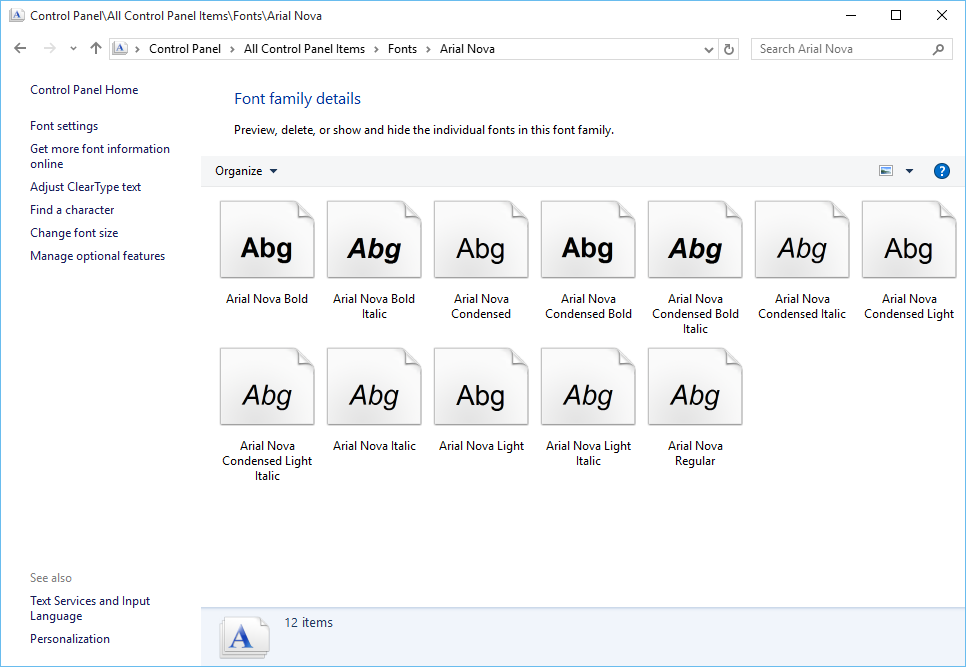
Task: Open recent locations dropdown arrow
Action: (x=73, y=49)
